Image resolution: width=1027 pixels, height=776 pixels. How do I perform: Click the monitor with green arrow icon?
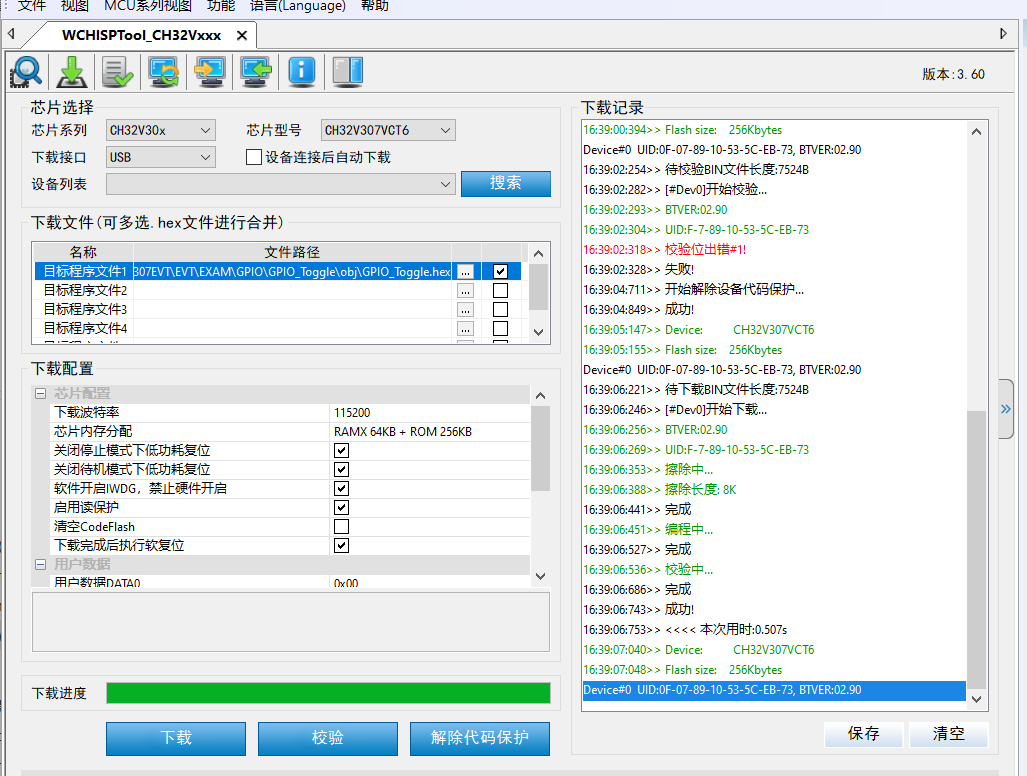[x=255, y=72]
